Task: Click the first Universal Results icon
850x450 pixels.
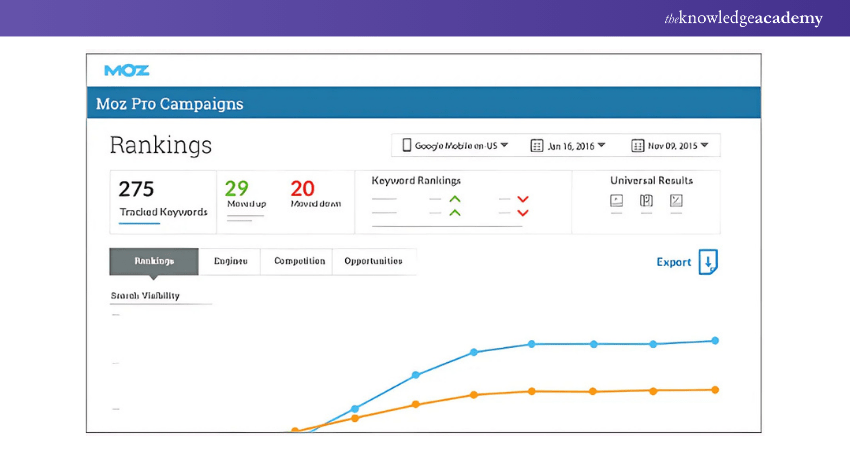Action: pos(616,201)
